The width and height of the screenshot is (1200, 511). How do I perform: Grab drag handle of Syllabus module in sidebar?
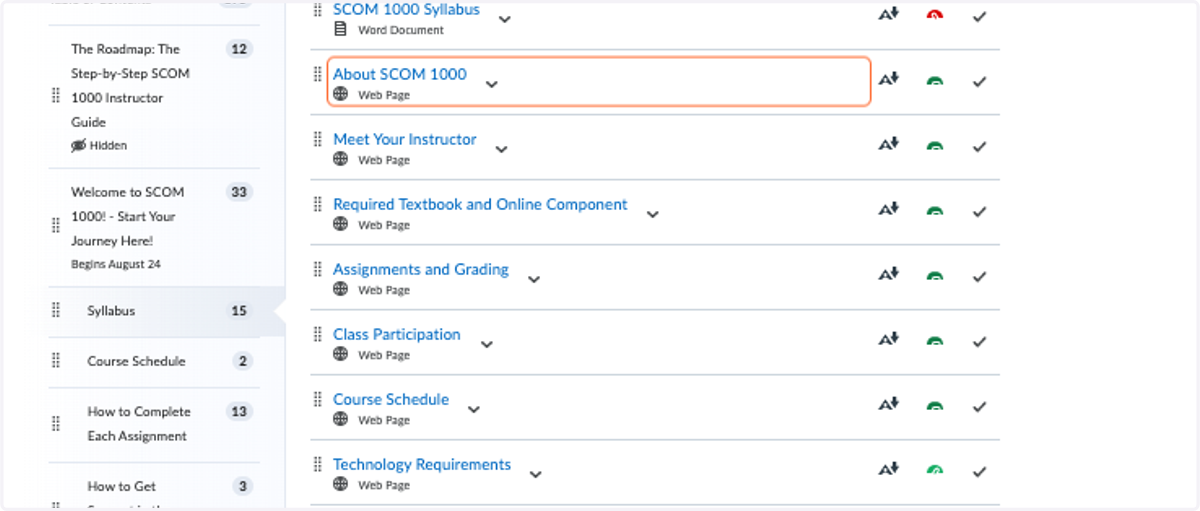pyautogui.click(x=56, y=311)
